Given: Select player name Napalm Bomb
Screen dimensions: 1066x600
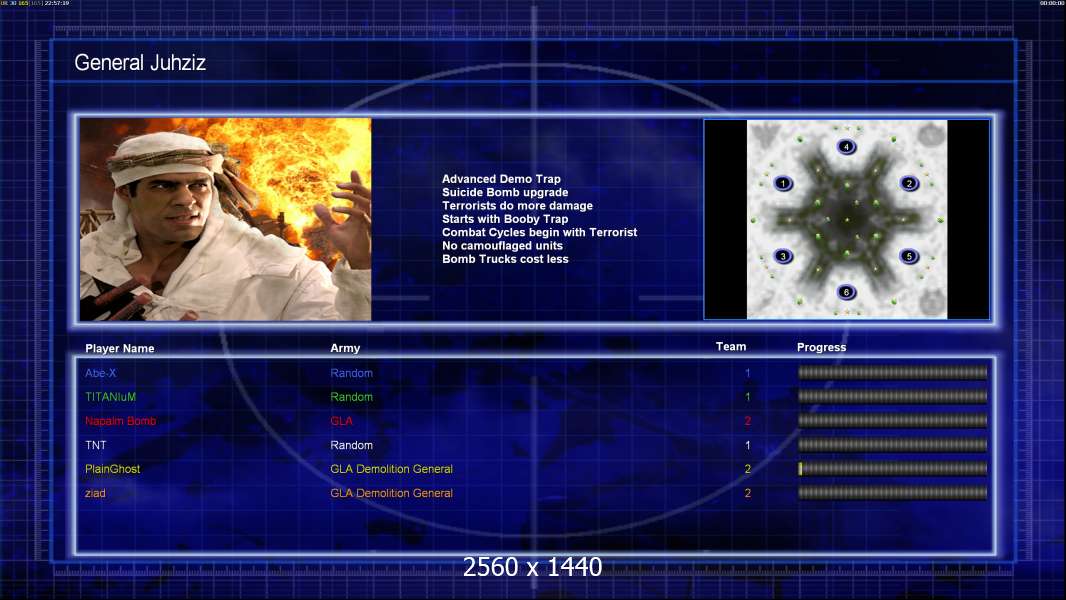Looking at the screenshot, I should click(x=120, y=421).
